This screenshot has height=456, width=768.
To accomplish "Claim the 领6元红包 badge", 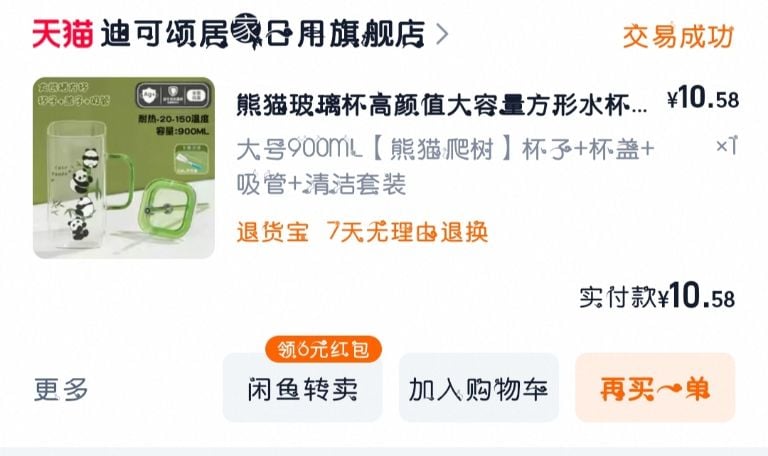I will click(x=323, y=349).
